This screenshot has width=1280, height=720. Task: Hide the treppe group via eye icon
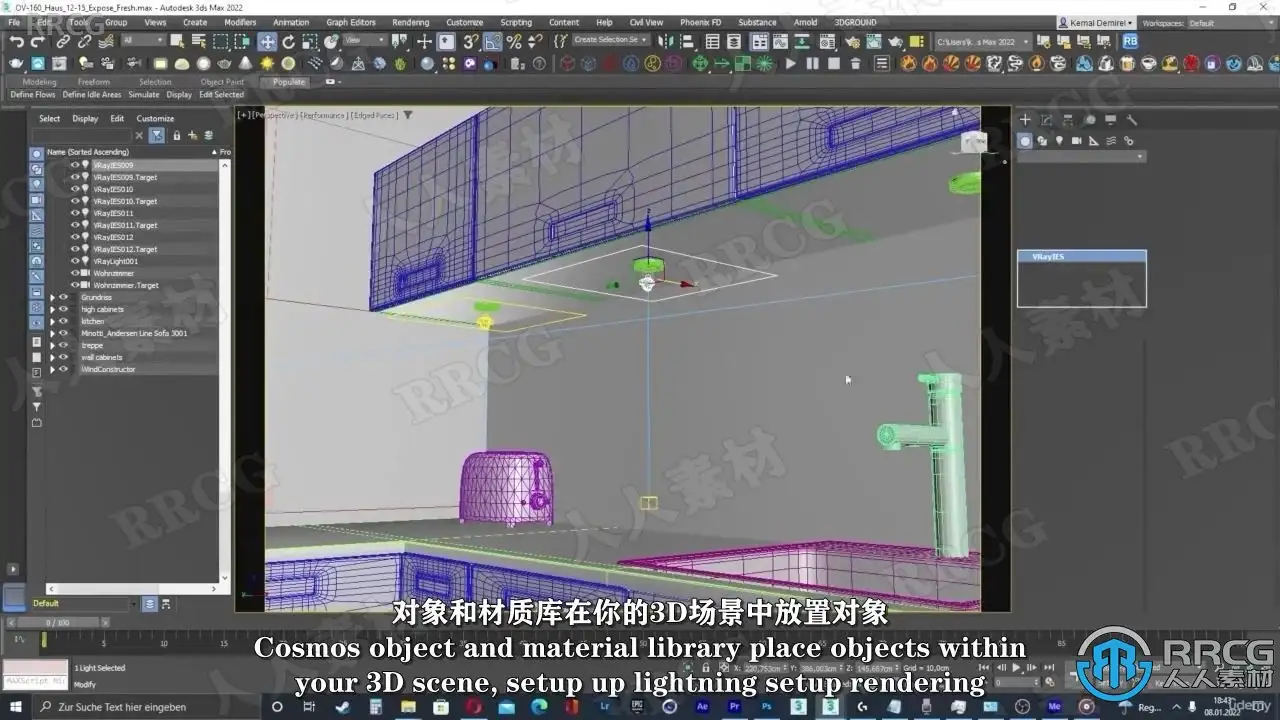point(64,345)
